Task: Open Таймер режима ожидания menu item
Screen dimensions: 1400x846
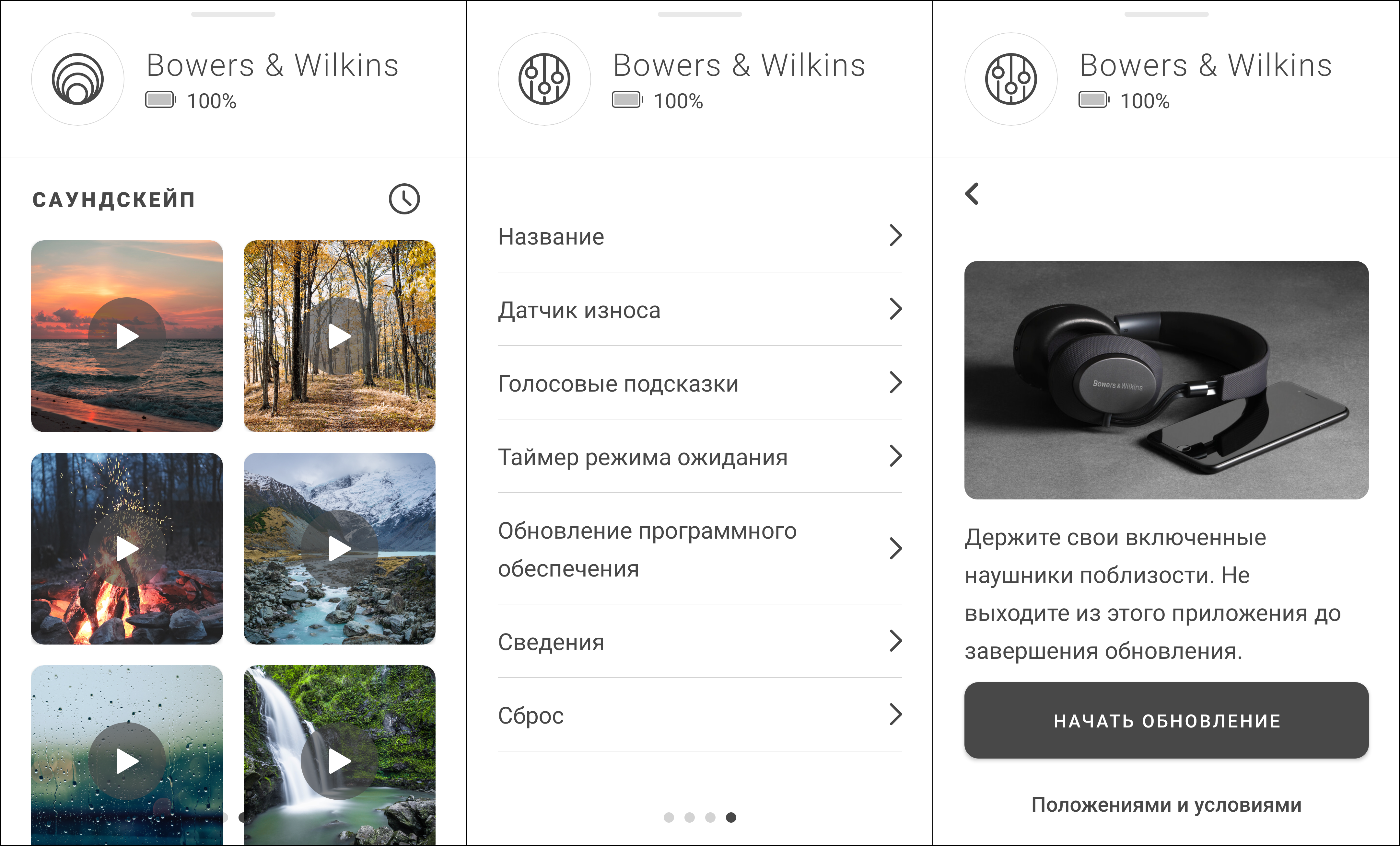Action: coord(643,457)
